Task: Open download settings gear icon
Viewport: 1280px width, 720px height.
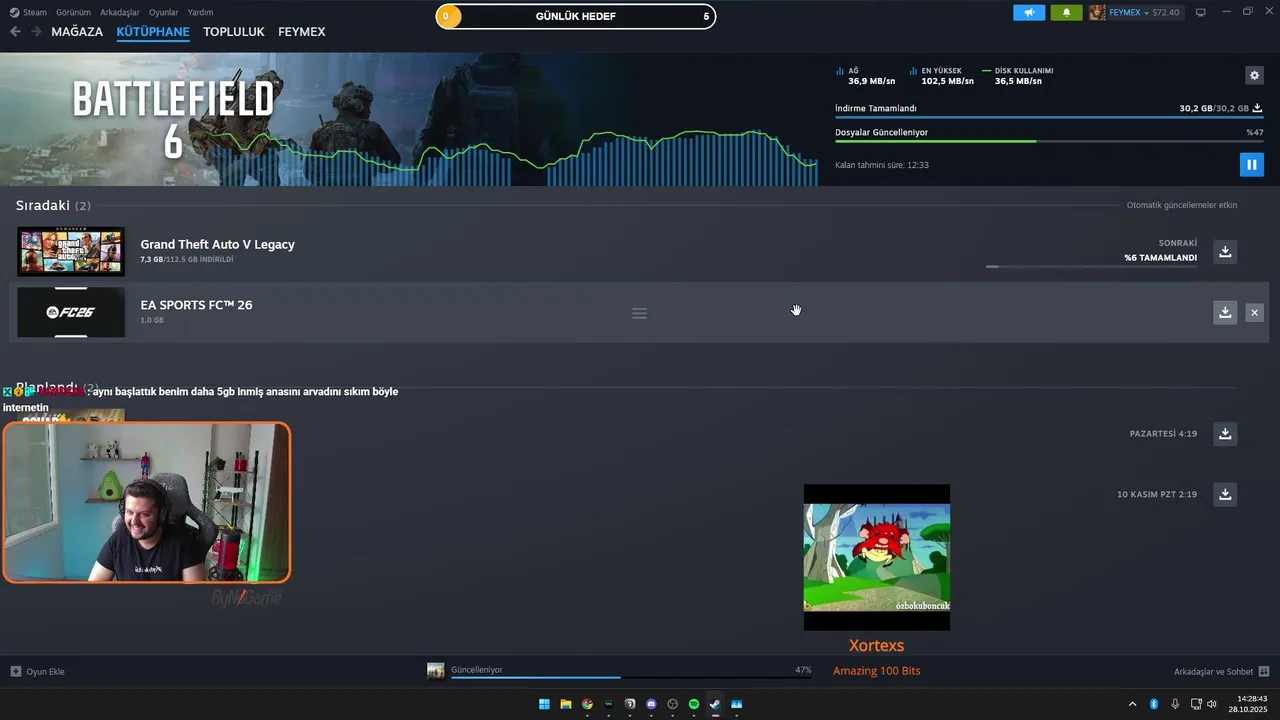Action: coord(1254,75)
